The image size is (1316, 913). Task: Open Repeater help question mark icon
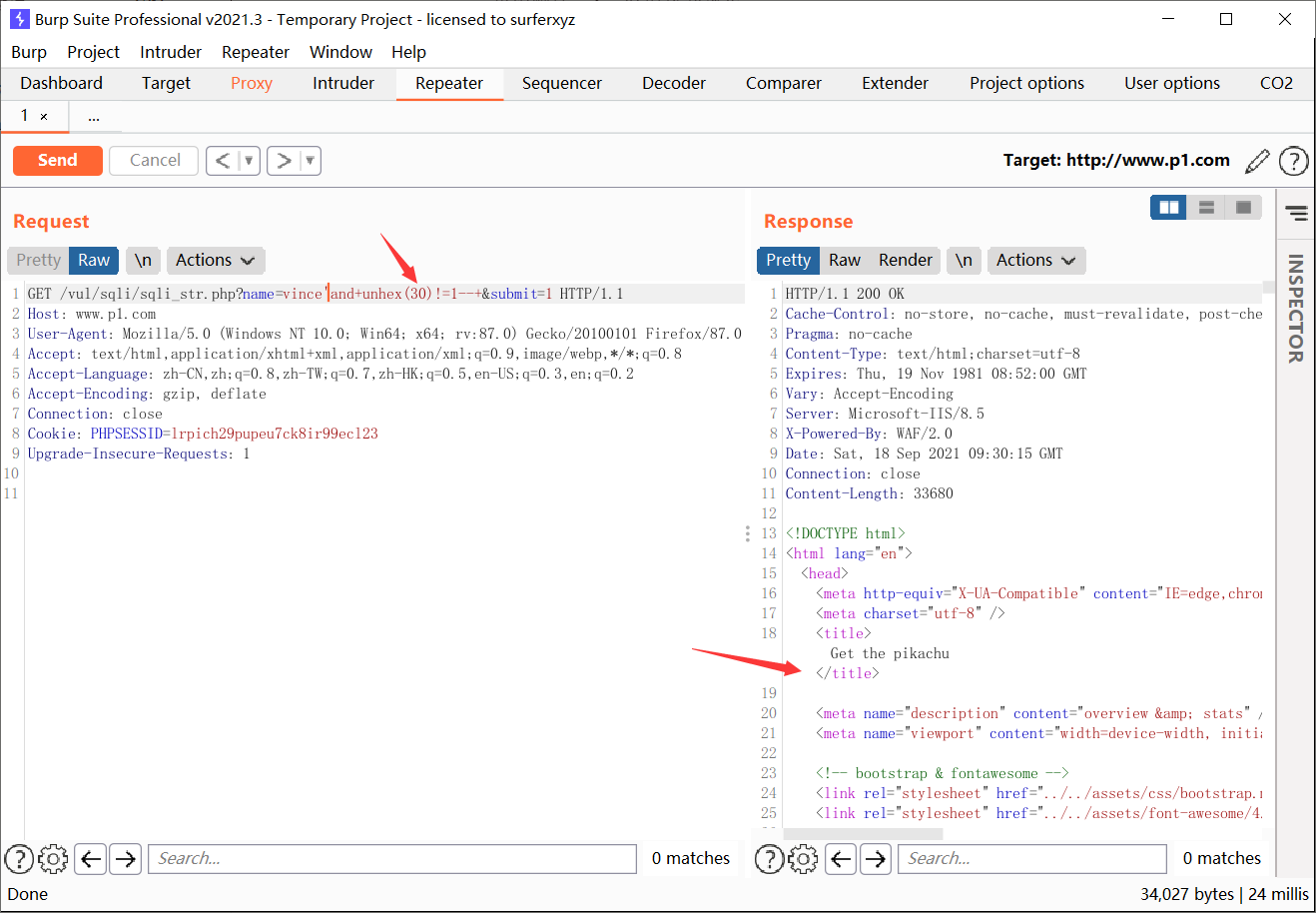click(1294, 160)
